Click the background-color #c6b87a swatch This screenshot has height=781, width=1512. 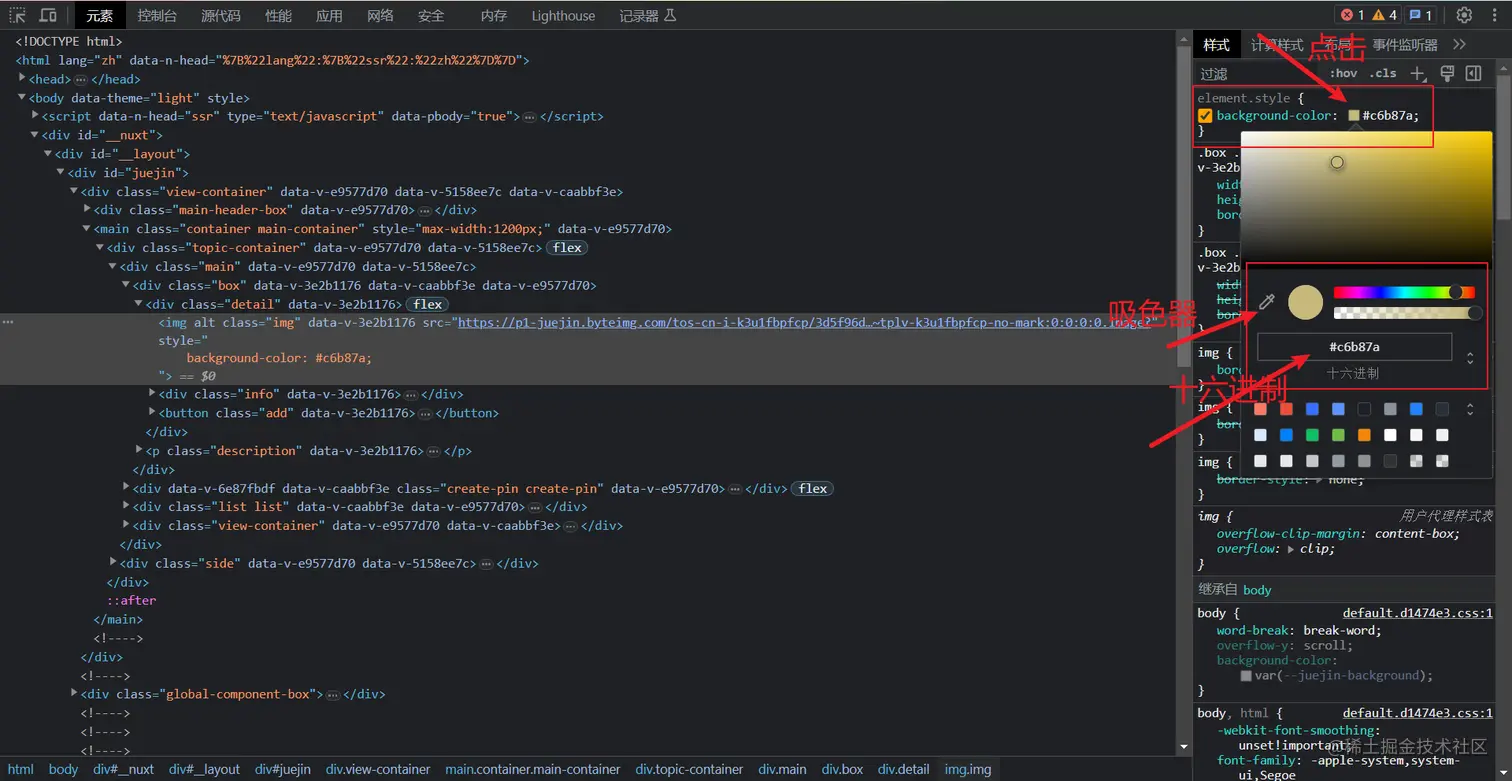coord(1354,116)
